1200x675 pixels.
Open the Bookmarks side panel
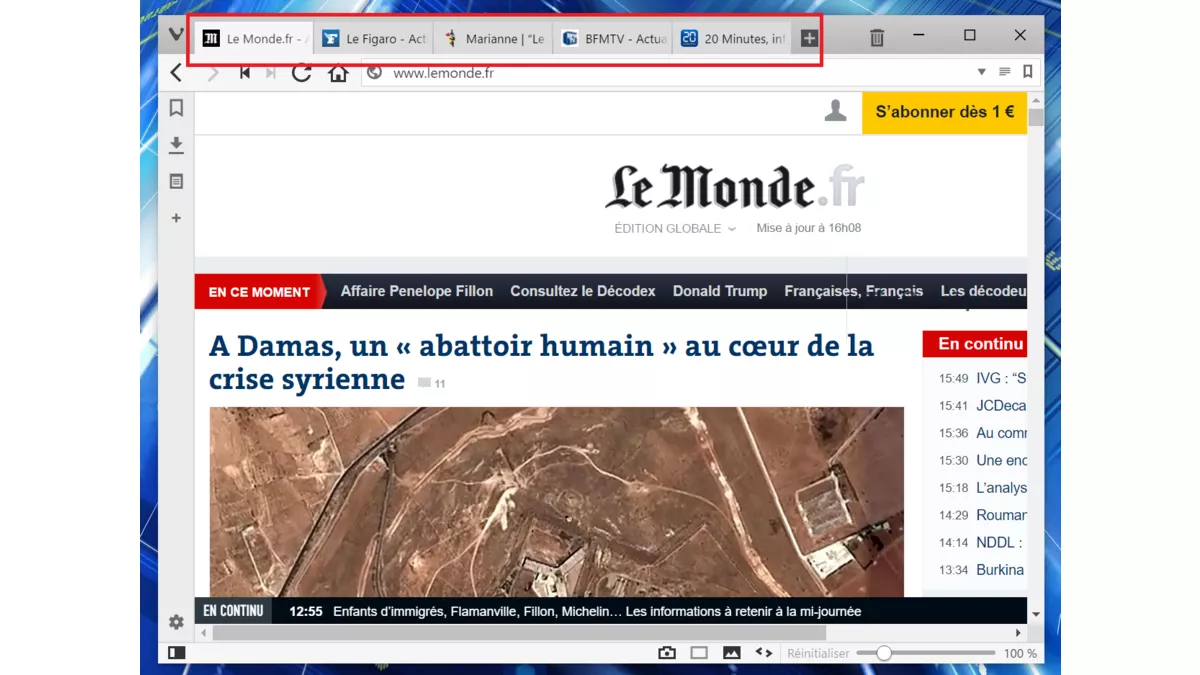click(x=176, y=108)
